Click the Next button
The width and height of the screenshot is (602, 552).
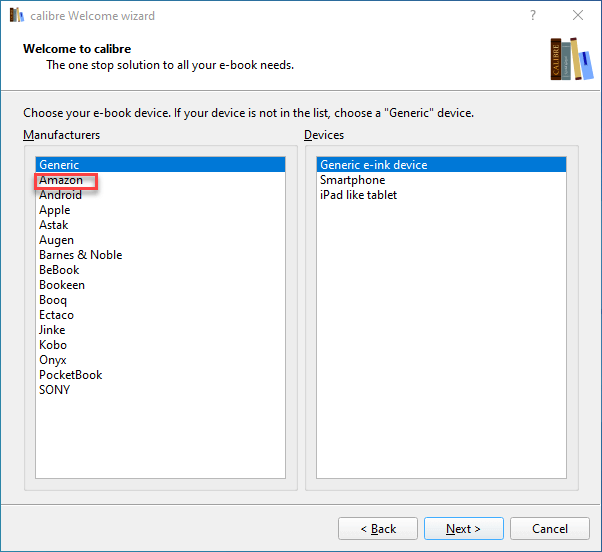[464, 529]
